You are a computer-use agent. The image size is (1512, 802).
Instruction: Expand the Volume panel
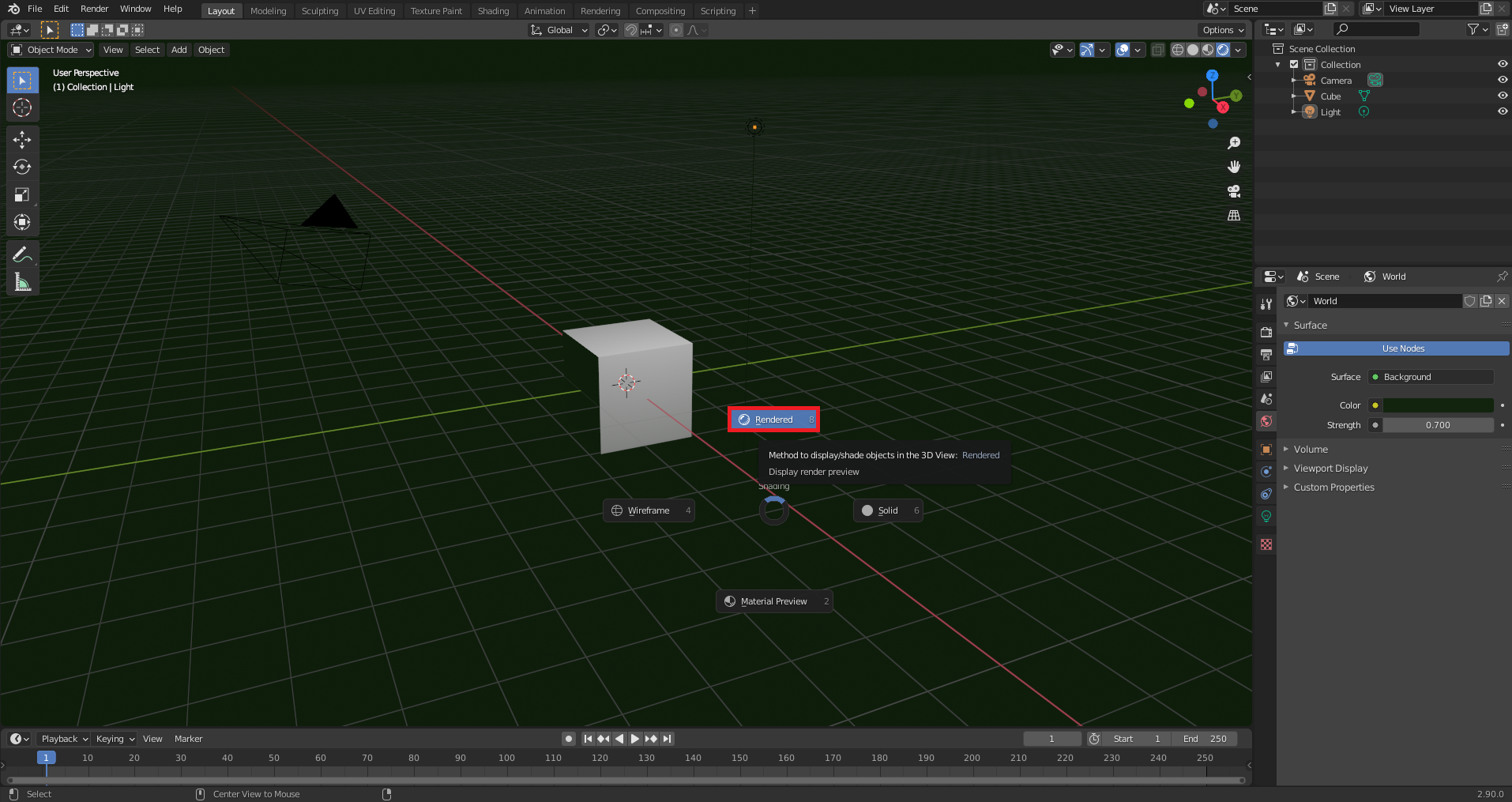(x=1311, y=449)
